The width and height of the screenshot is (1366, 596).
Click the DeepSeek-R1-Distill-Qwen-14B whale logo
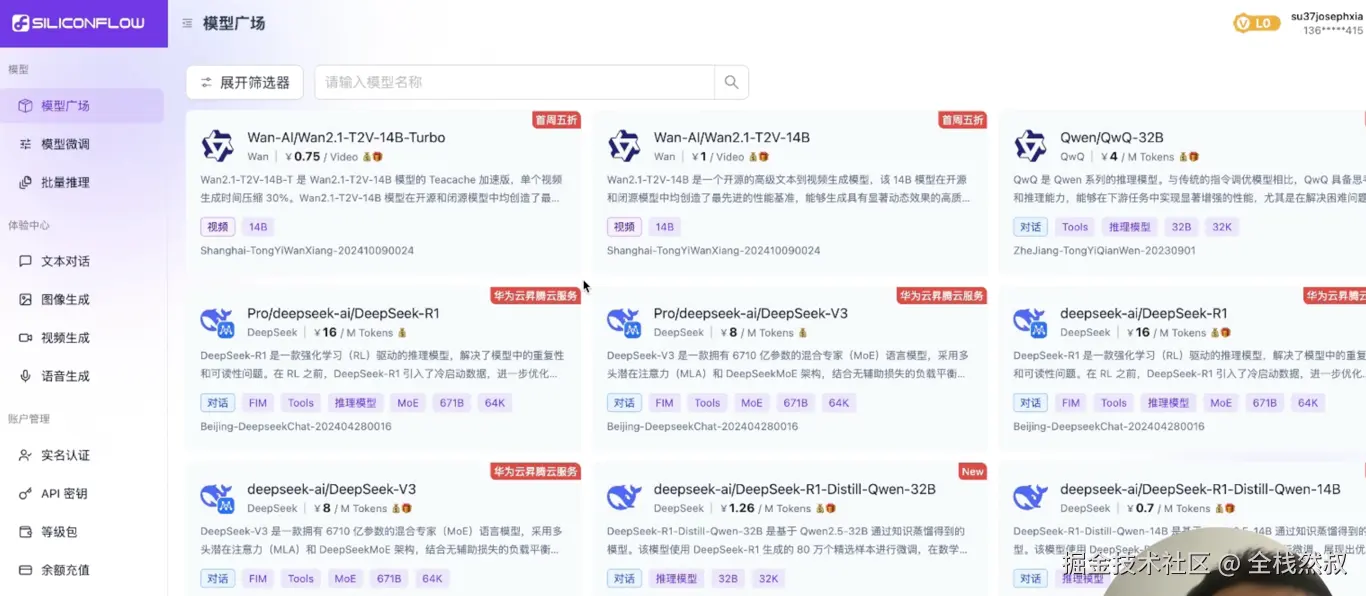tap(1030, 498)
